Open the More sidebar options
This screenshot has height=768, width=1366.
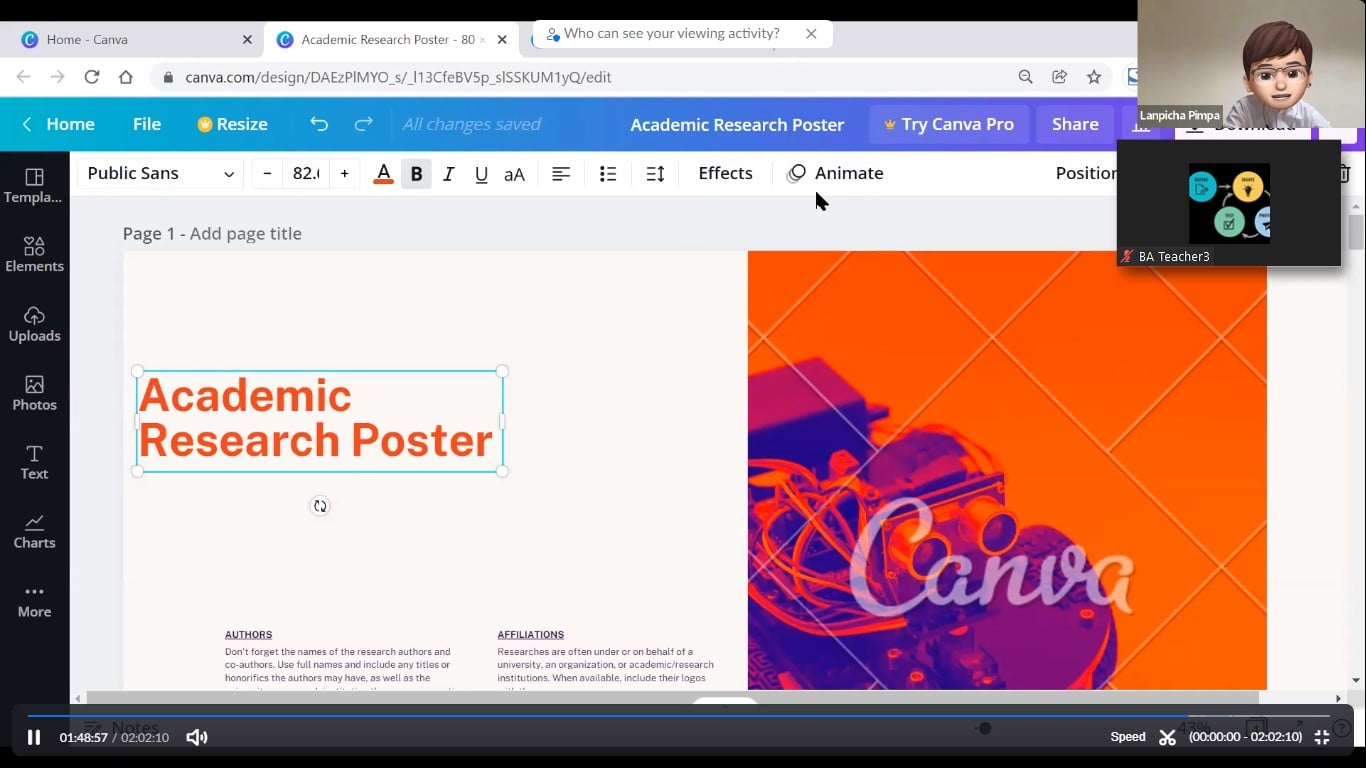(34, 600)
